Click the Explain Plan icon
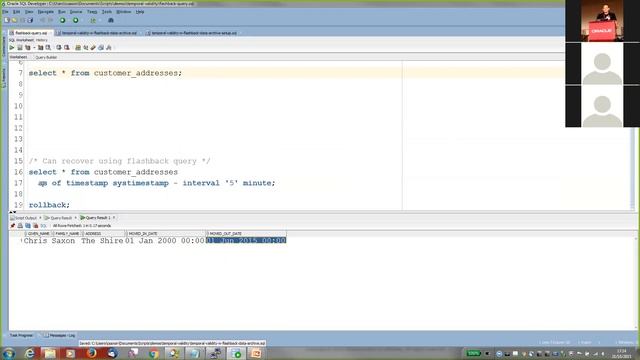 point(28,48)
